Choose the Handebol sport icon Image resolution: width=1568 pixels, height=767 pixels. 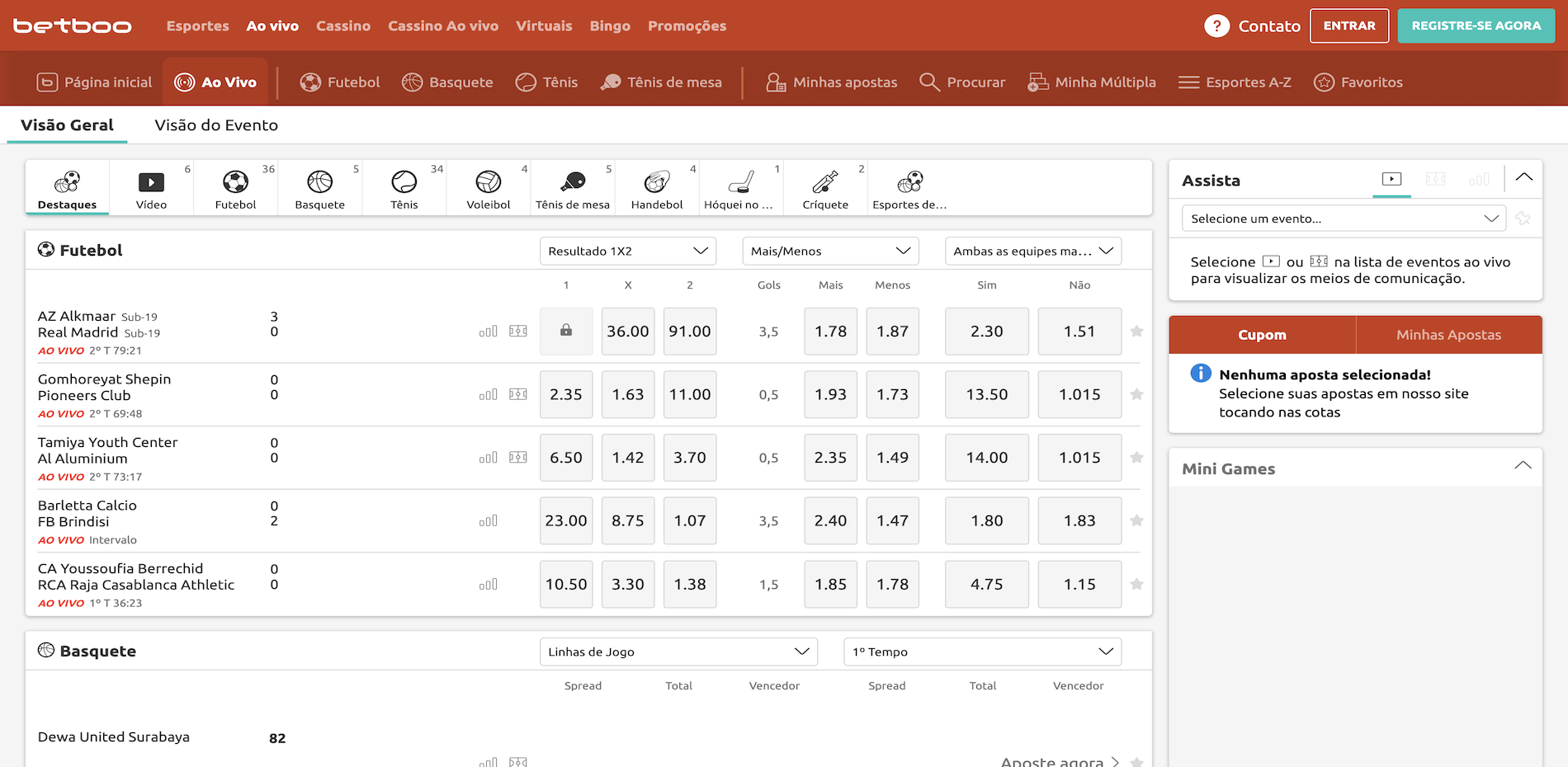click(657, 188)
